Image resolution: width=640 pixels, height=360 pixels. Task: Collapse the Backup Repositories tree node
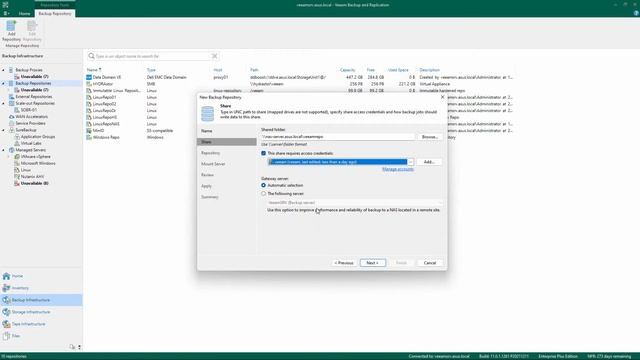pyautogui.click(x=4, y=83)
